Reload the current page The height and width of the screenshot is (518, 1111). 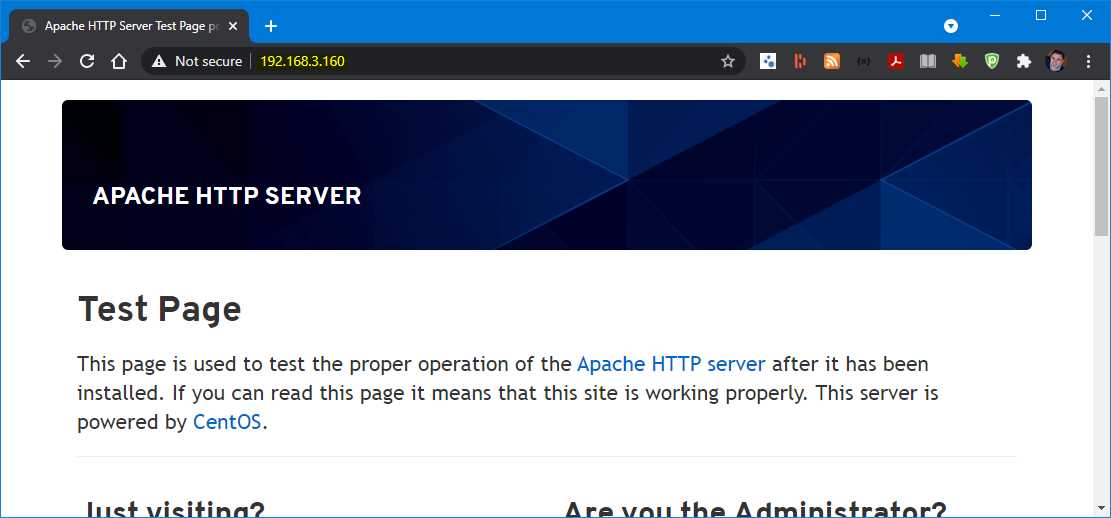[86, 62]
